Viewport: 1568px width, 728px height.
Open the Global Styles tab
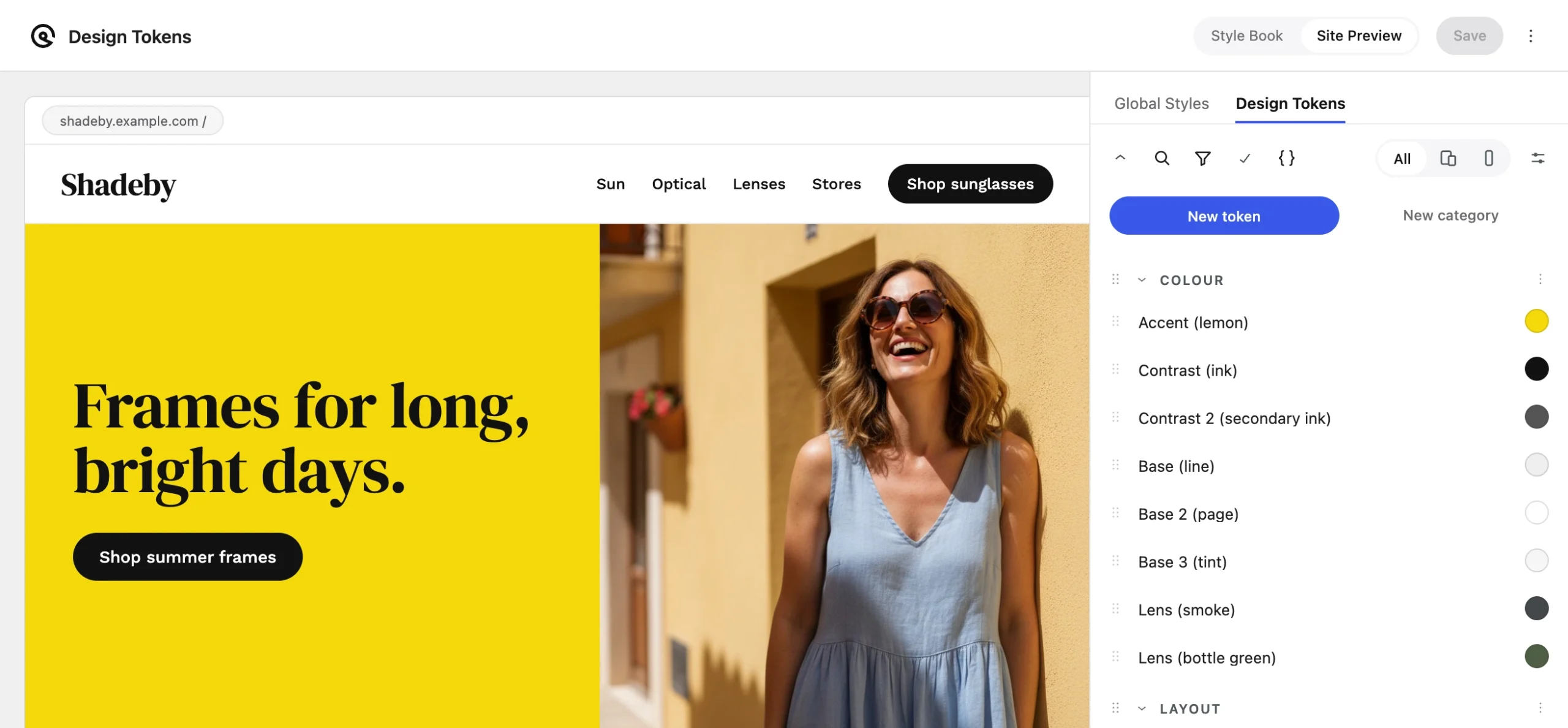(1161, 104)
